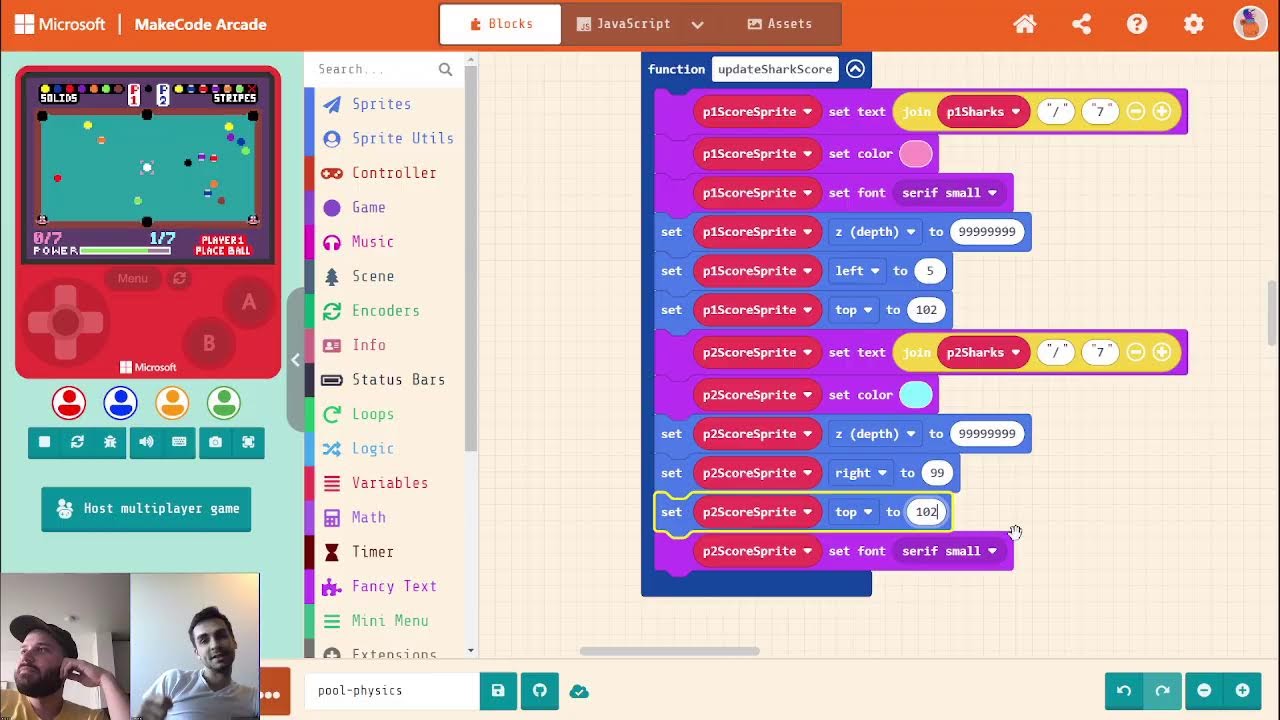Click Host multiplayer game button

click(x=147, y=509)
